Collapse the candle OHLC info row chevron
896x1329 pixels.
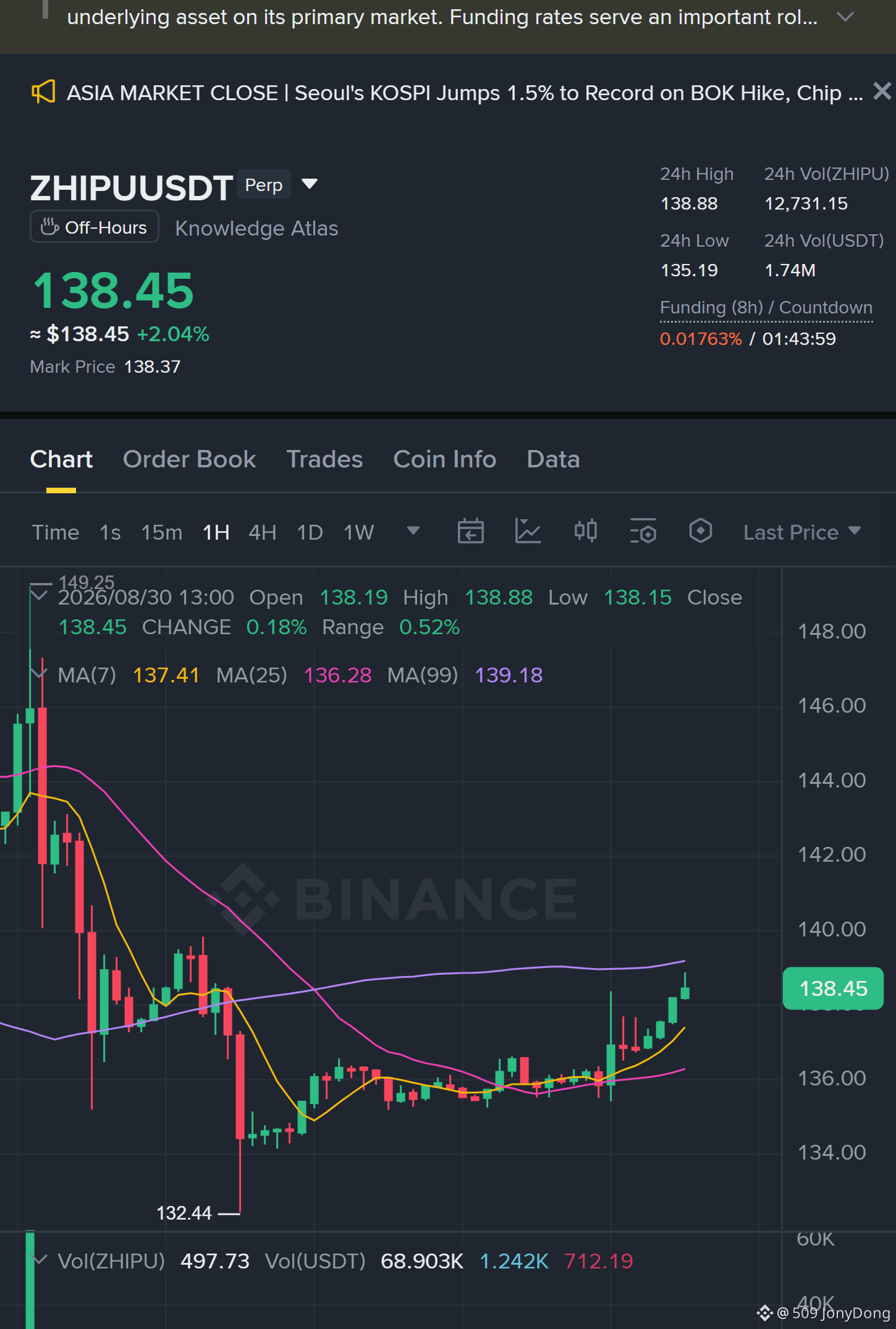coord(39,597)
